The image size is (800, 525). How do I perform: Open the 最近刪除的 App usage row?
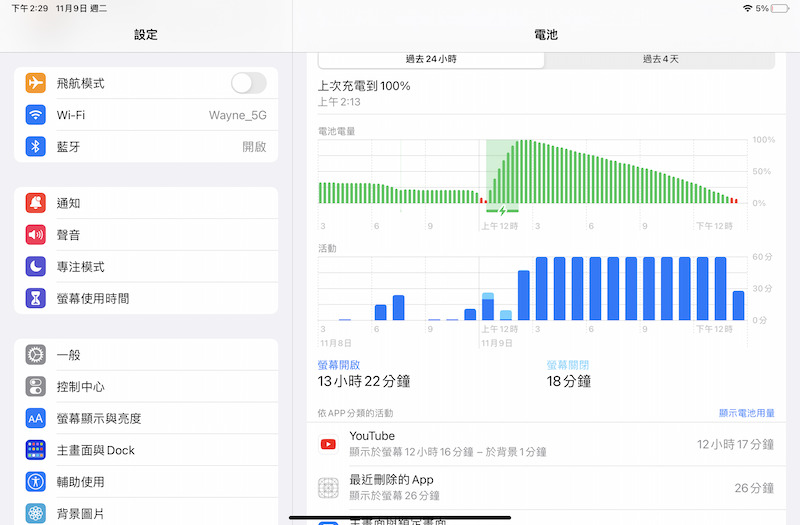coord(546,488)
